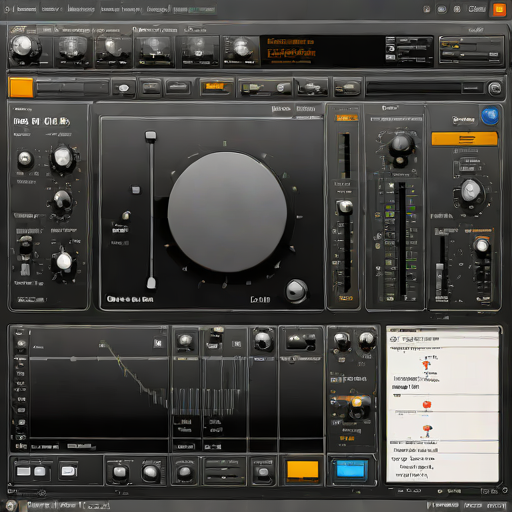
Task: Click the large round gray dial in center
Action: click(227, 212)
